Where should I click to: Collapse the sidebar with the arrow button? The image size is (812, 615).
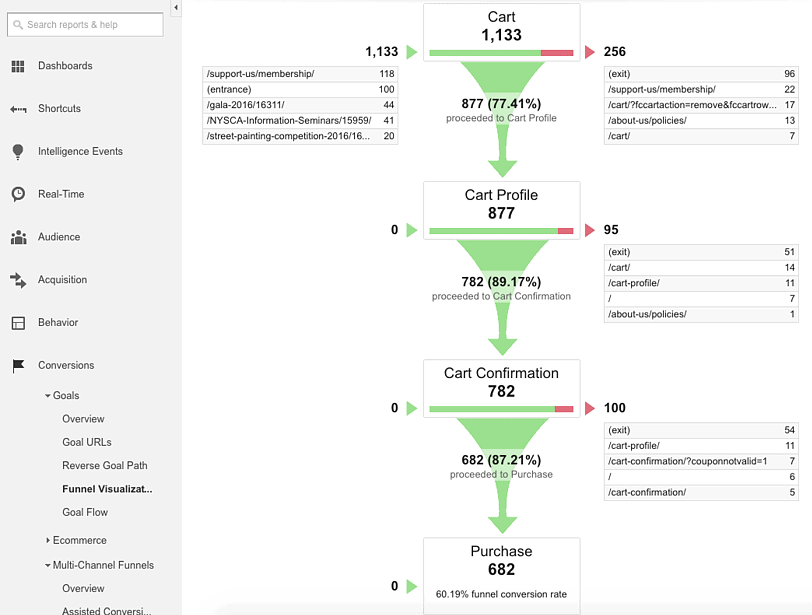pyautogui.click(x=176, y=8)
